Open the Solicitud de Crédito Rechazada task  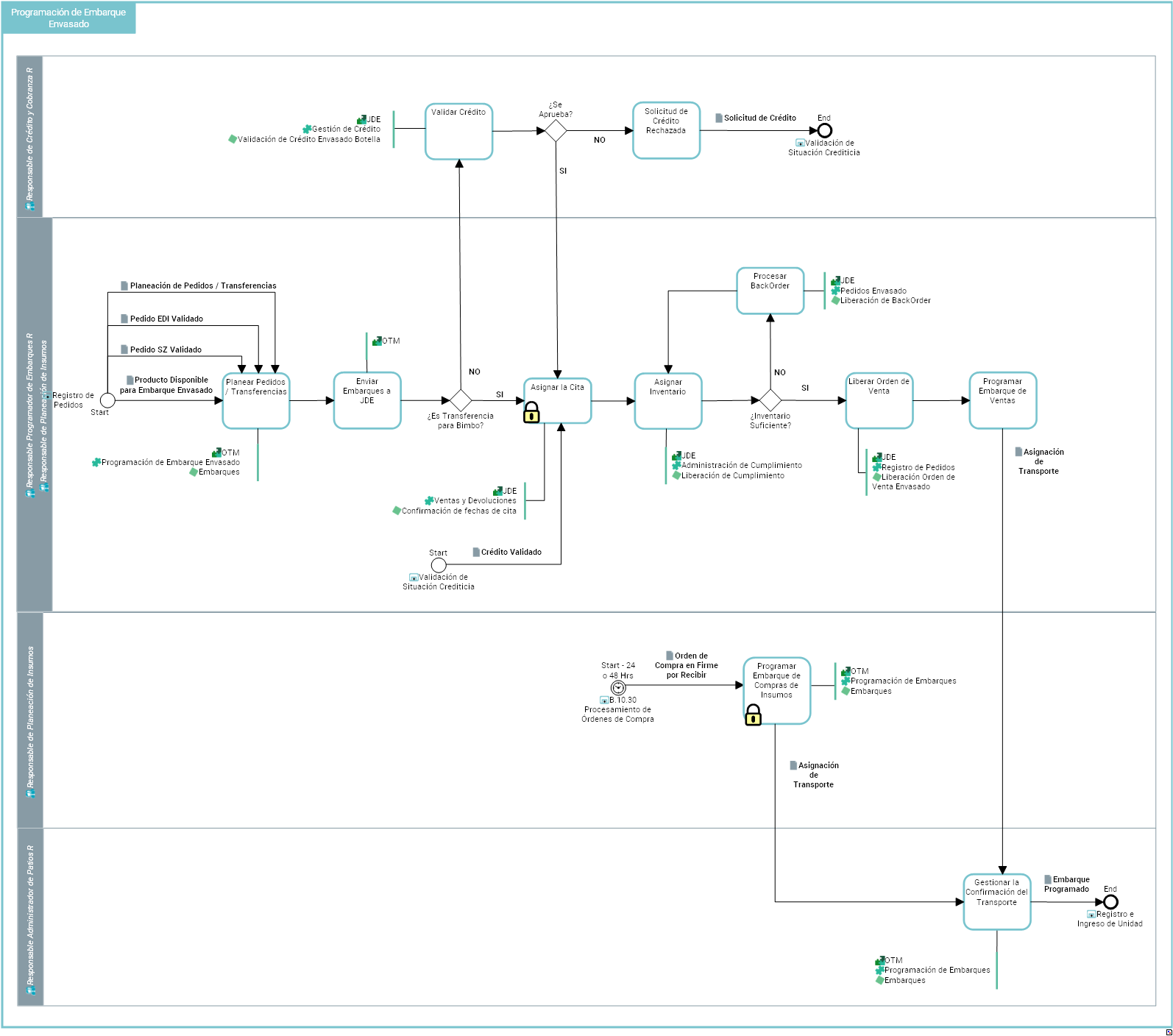coord(666,130)
